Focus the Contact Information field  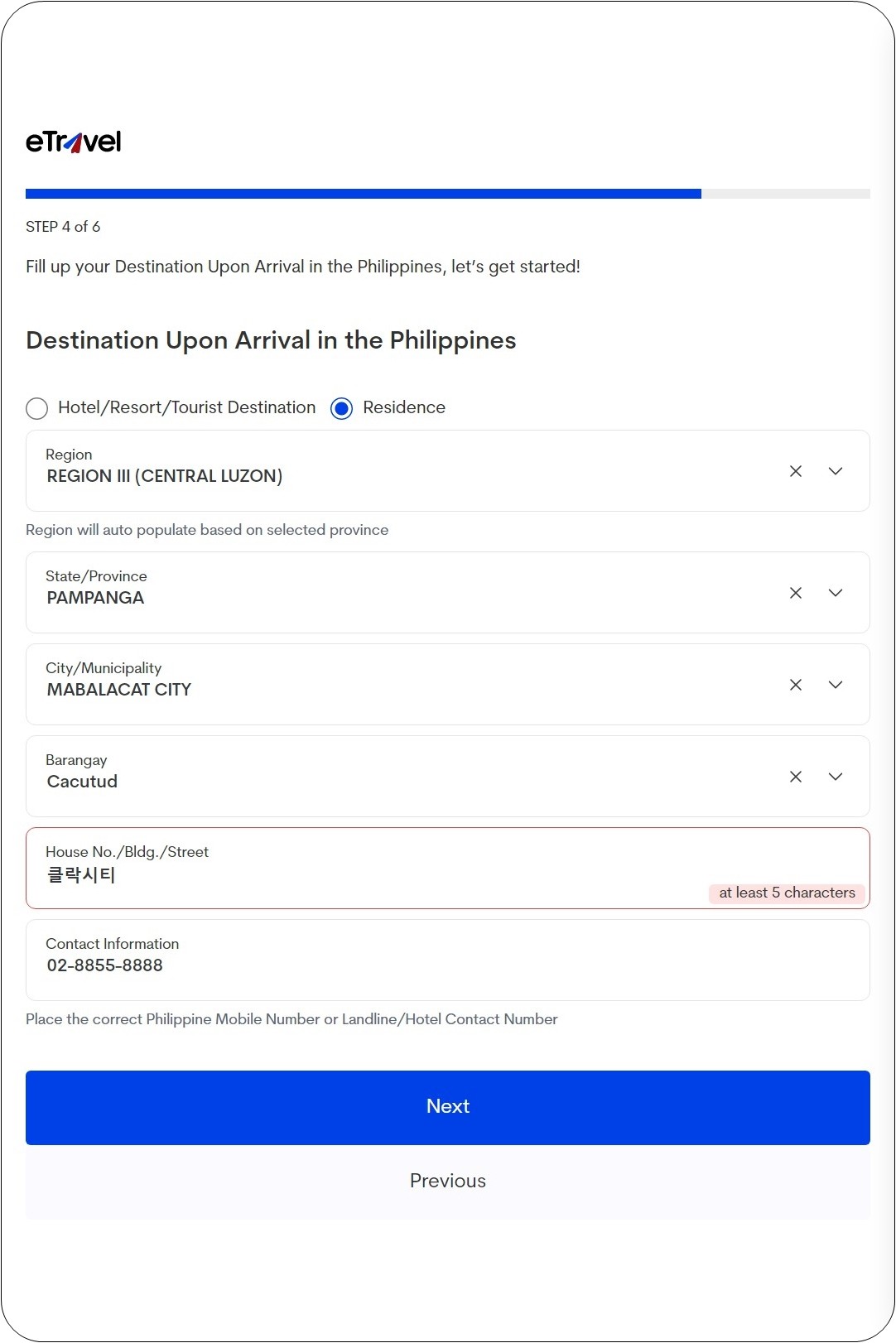448,960
